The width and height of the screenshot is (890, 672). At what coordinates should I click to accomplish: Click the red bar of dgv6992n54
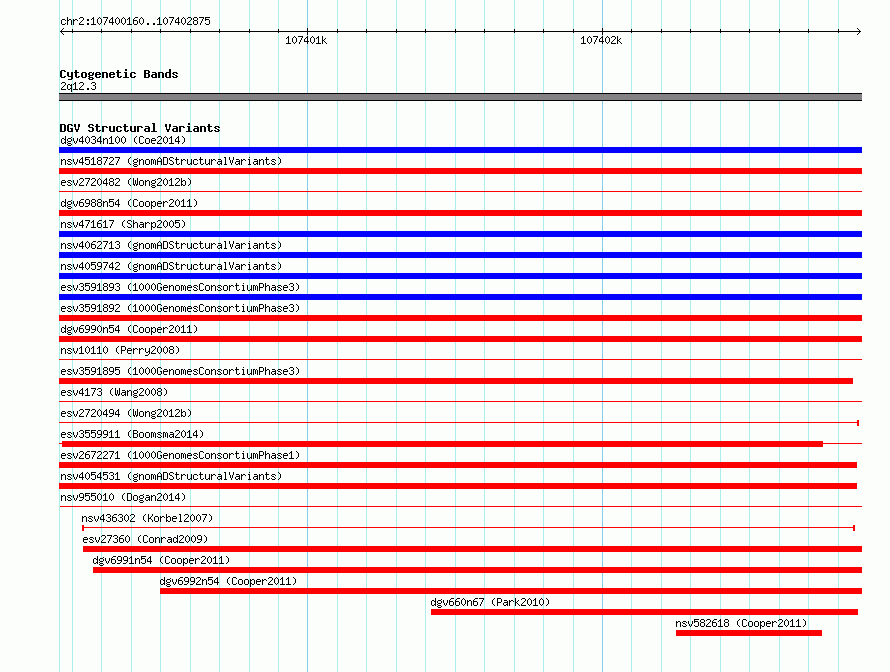tap(511, 591)
